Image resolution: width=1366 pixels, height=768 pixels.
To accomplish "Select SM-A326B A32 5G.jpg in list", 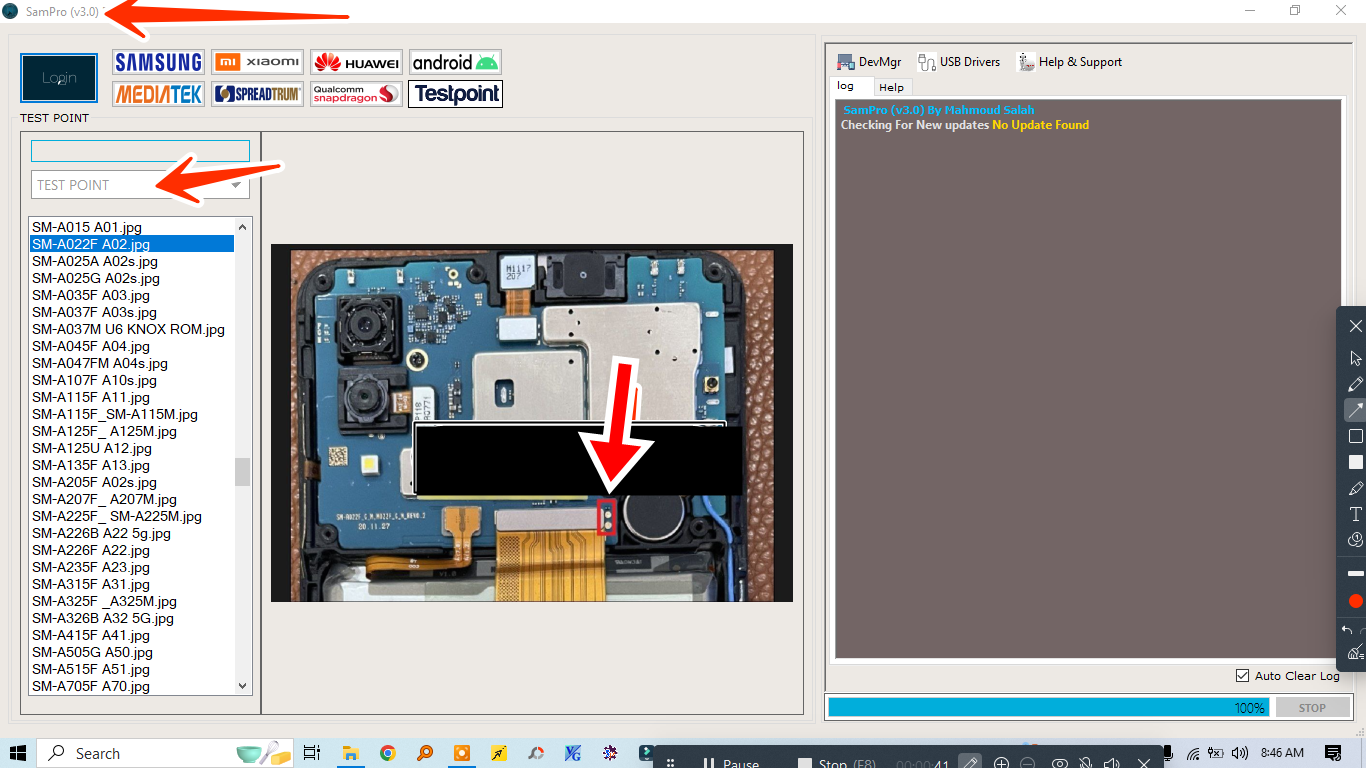I will (132, 618).
